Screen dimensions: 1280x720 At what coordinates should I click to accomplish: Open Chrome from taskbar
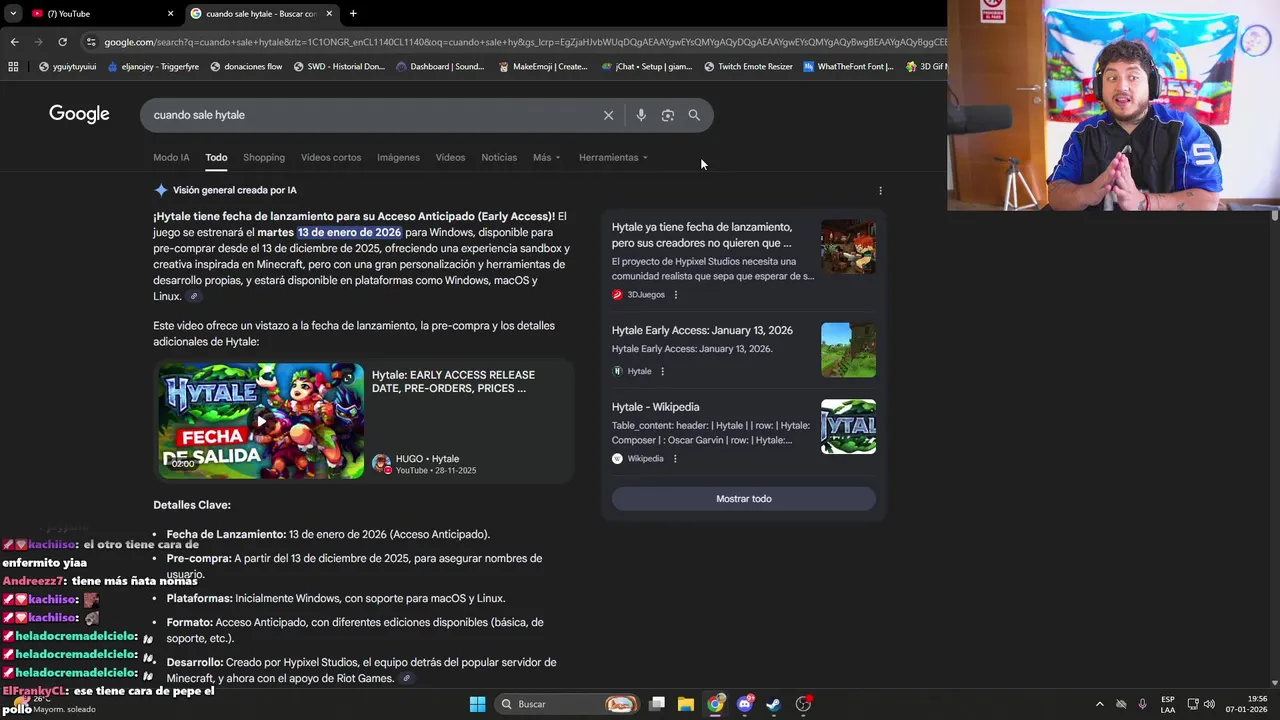(715, 704)
